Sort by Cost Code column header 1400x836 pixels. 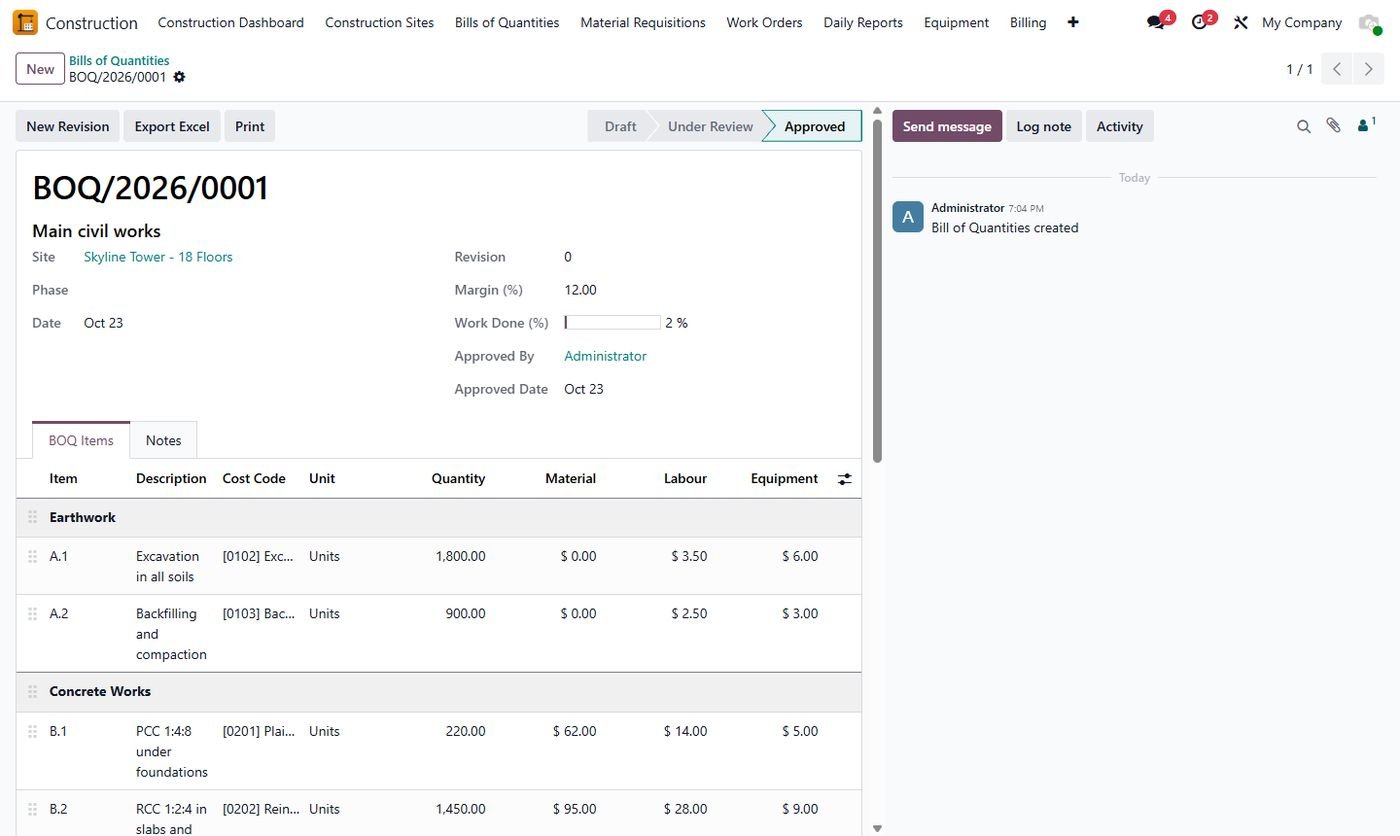click(x=254, y=479)
